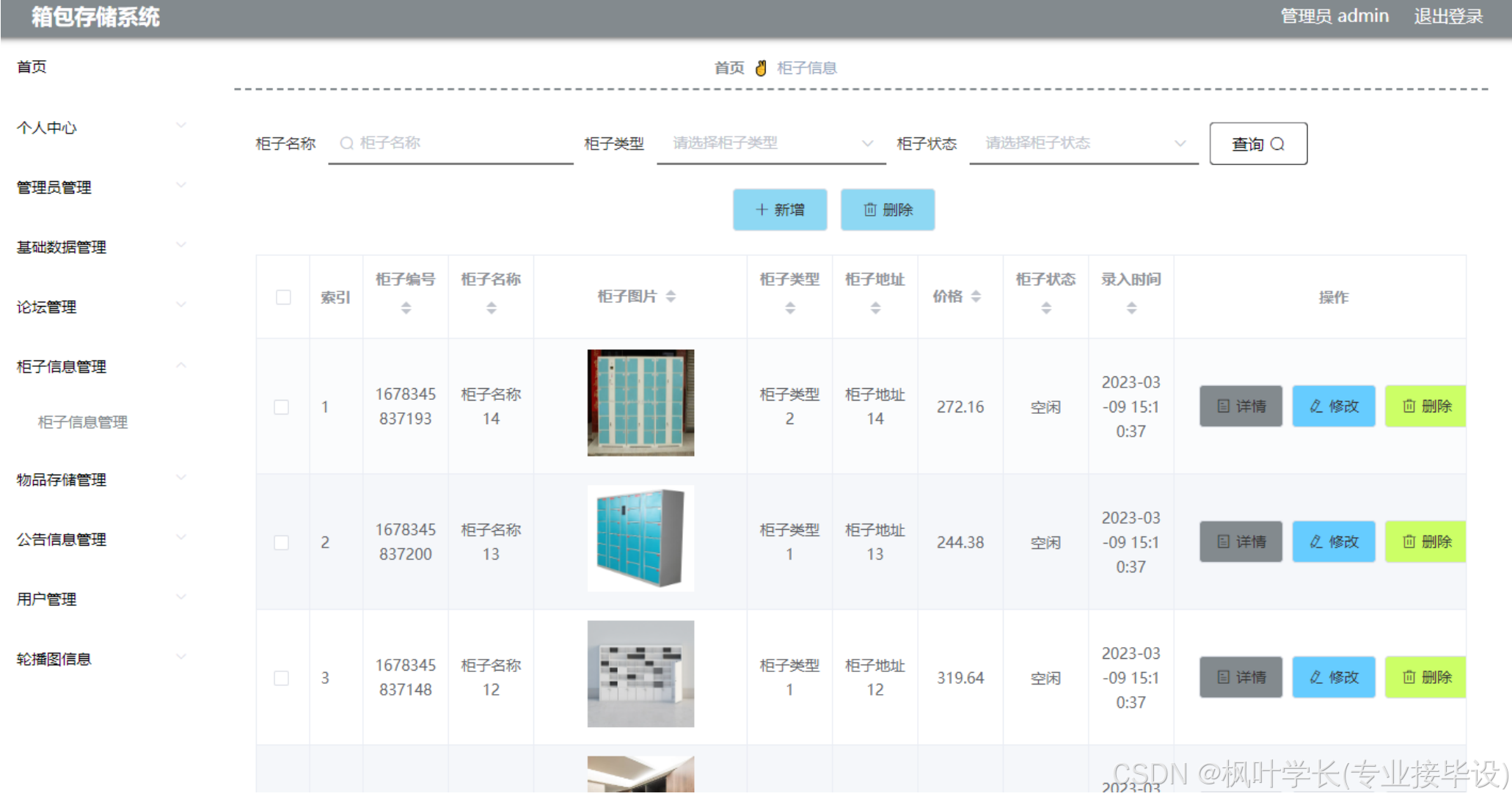
Task: Go to 首页 in the sidebar
Action: 32,67
